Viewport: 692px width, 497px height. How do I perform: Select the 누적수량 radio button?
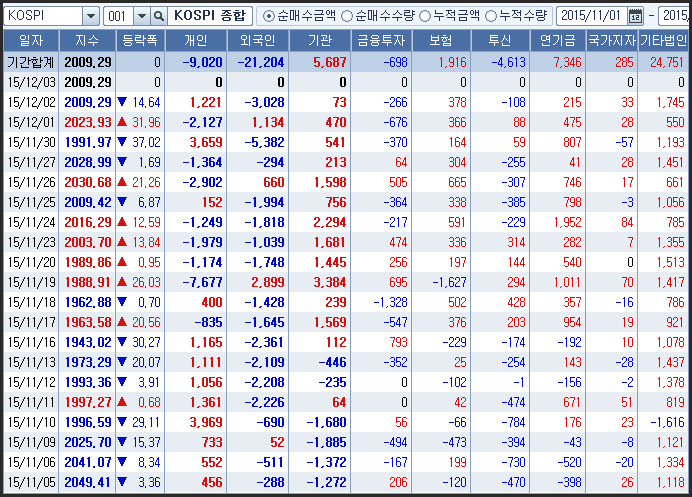coord(491,16)
